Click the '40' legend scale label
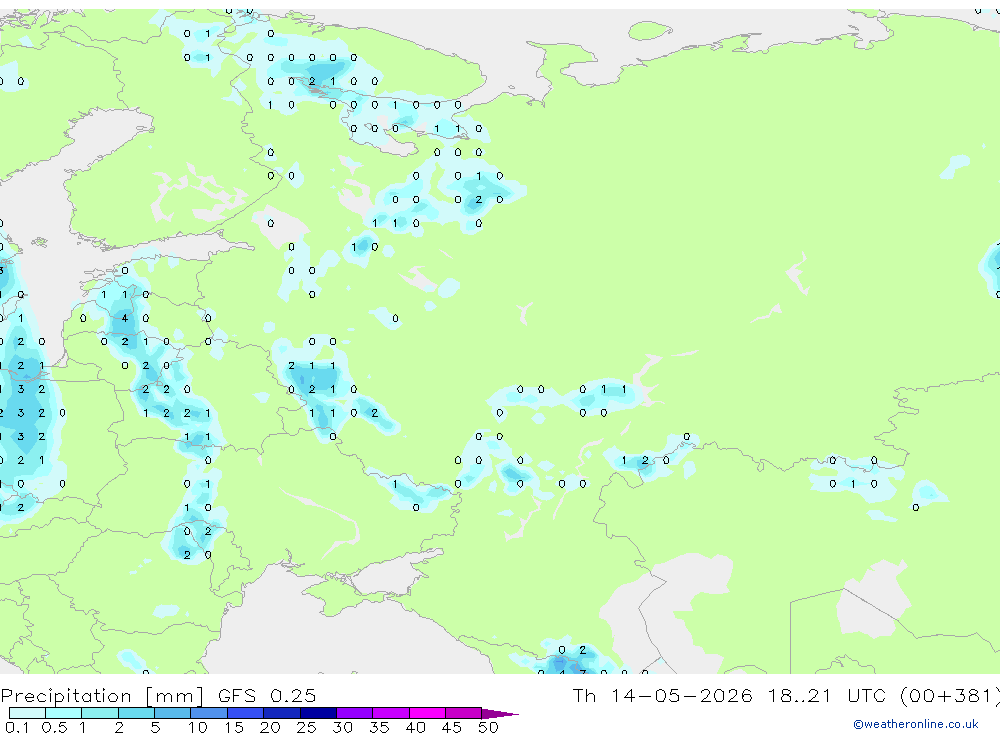Image resolution: width=1000 pixels, height=733 pixels. click(416, 727)
